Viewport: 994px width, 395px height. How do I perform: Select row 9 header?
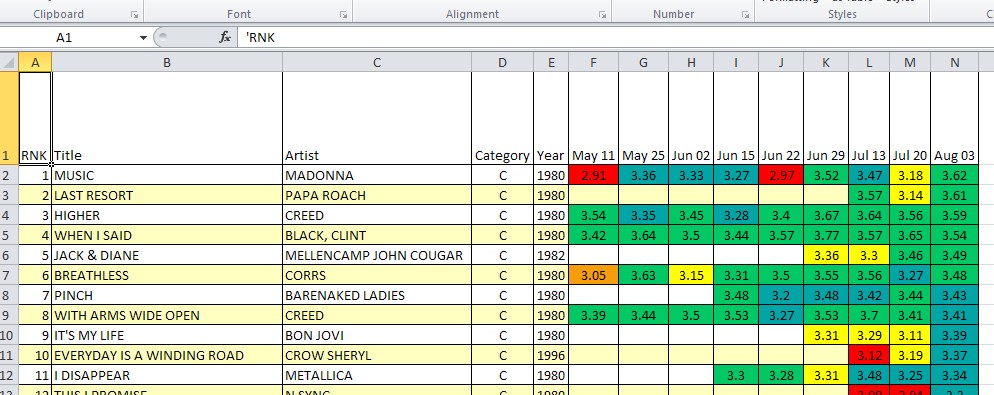tap(9, 315)
